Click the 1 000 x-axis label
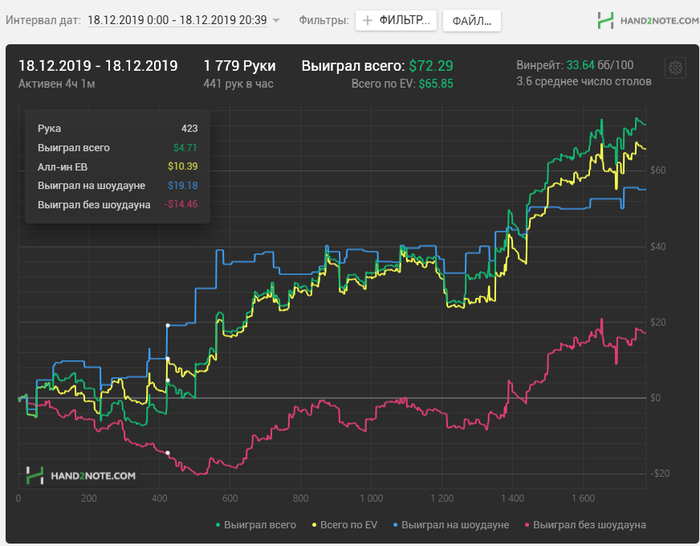 click(371, 498)
